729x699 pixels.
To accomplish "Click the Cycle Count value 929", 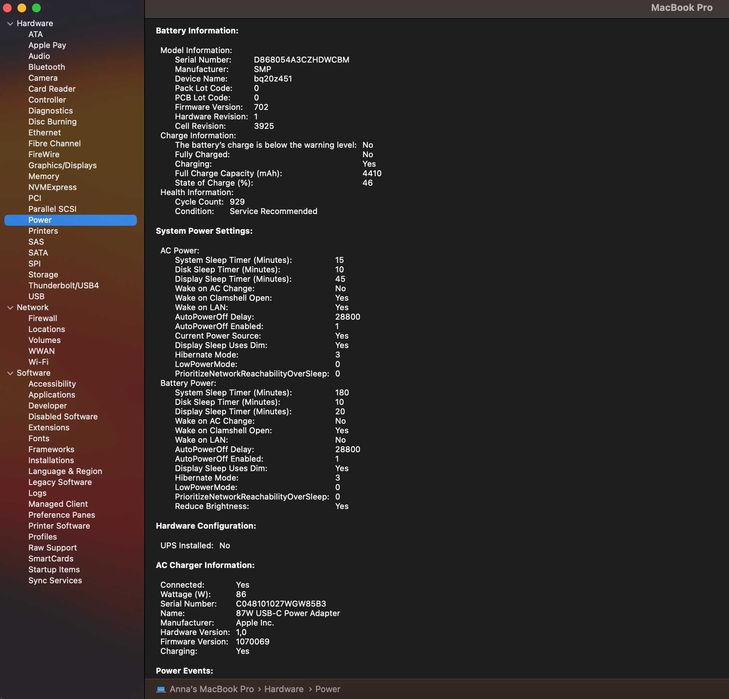I will 237,202.
